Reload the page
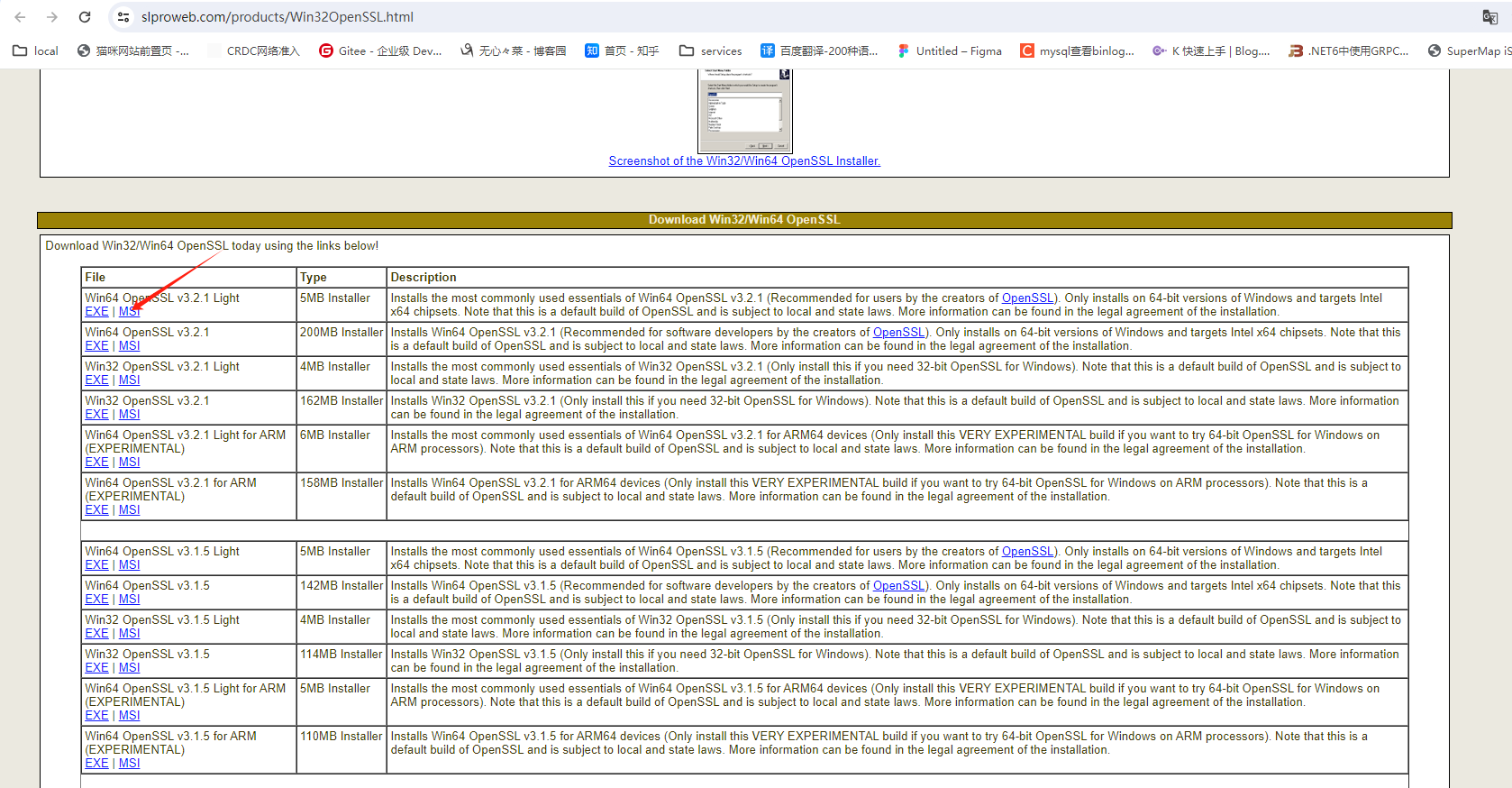 point(85,17)
